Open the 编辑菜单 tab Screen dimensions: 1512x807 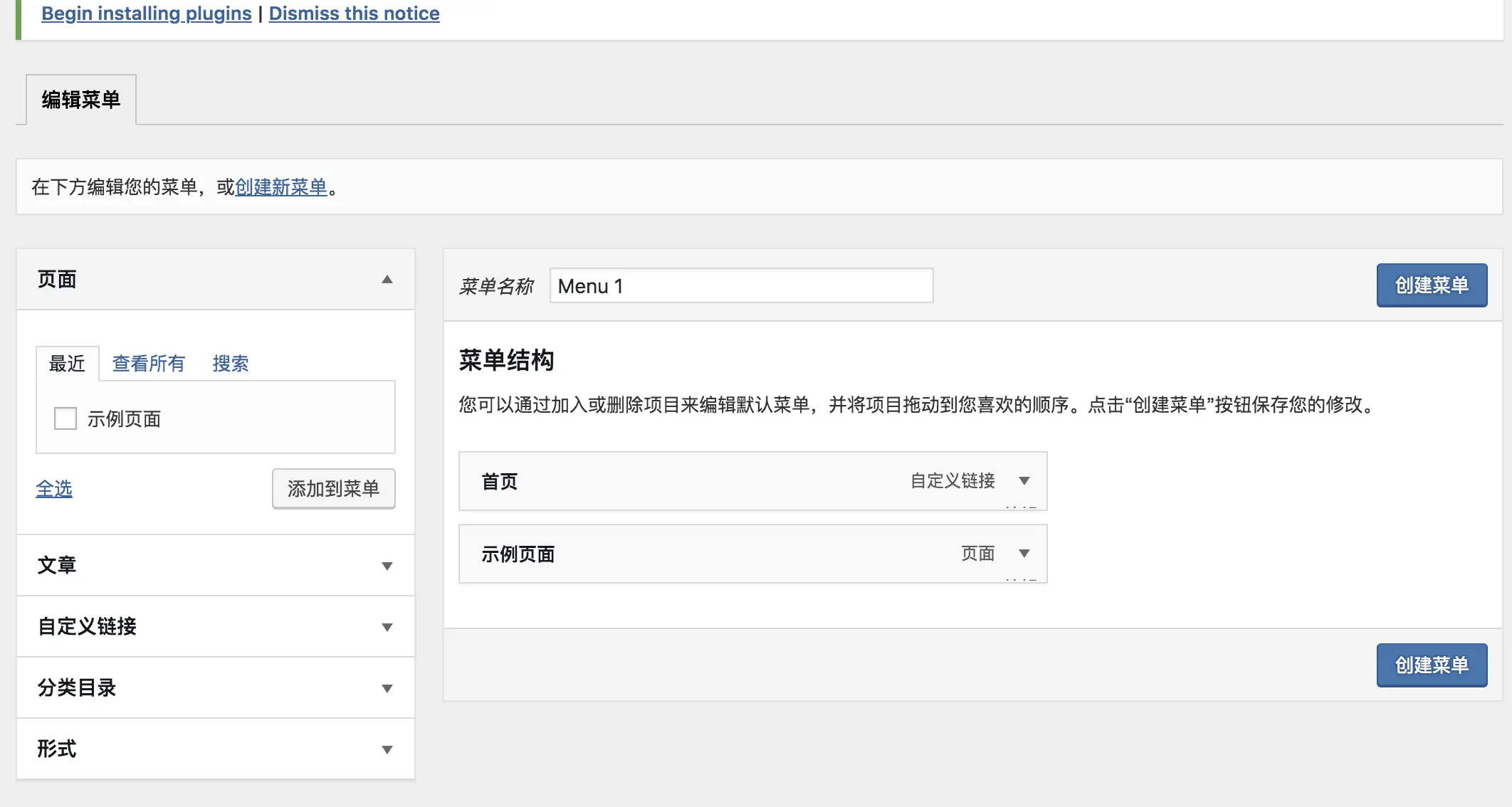click(81, 100)
